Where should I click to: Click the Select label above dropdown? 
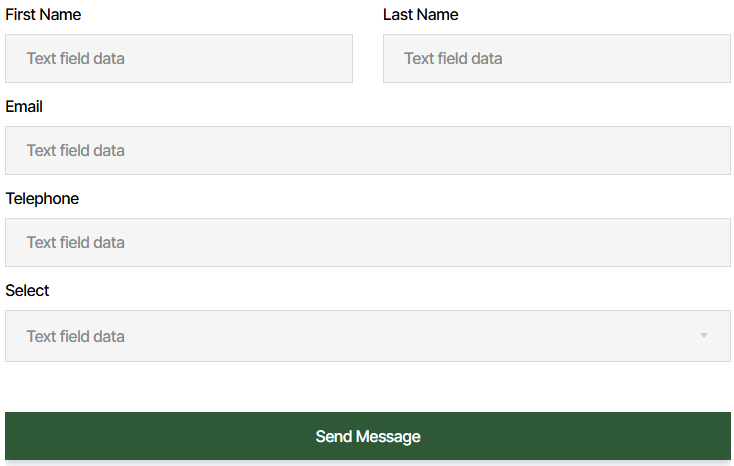(27, 291)
